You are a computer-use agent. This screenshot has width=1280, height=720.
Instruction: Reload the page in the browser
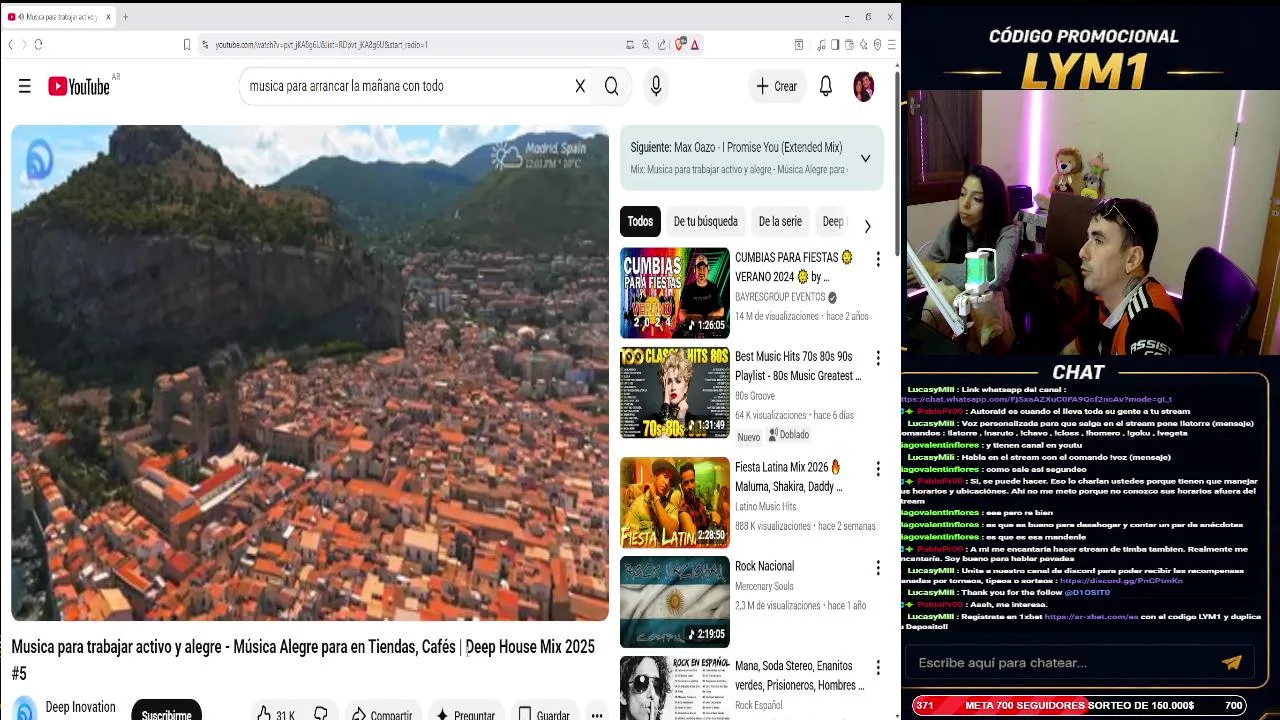[38, 44]
